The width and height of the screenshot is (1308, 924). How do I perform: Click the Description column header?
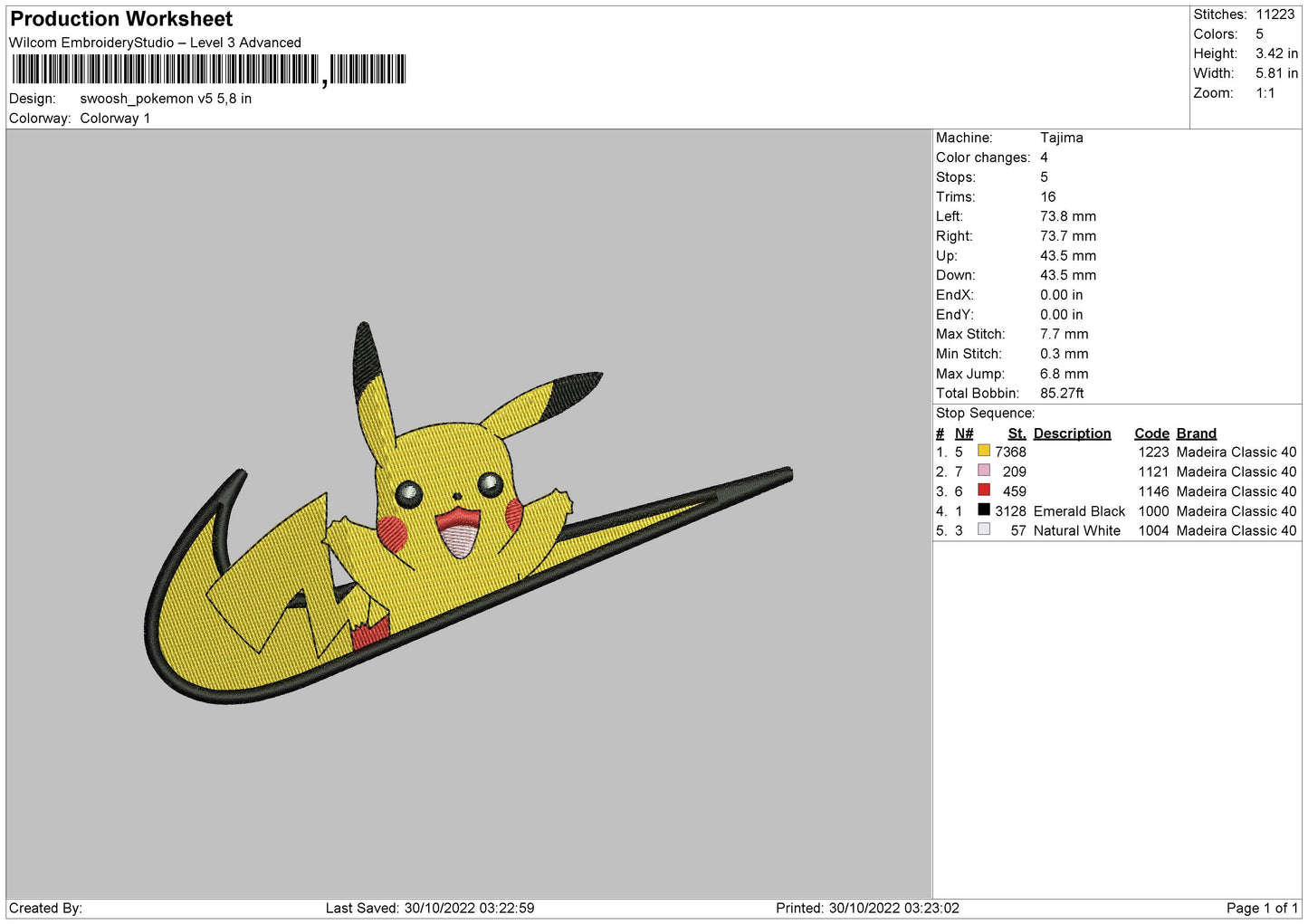coord(1072,433)
